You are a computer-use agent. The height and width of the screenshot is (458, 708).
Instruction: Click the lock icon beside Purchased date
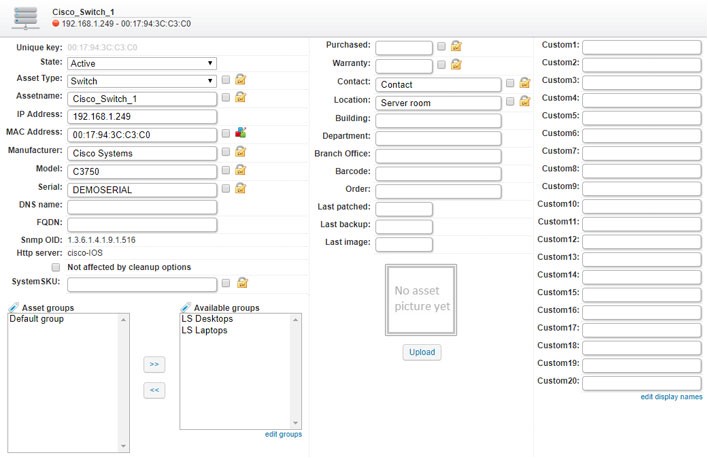point(456,46)
